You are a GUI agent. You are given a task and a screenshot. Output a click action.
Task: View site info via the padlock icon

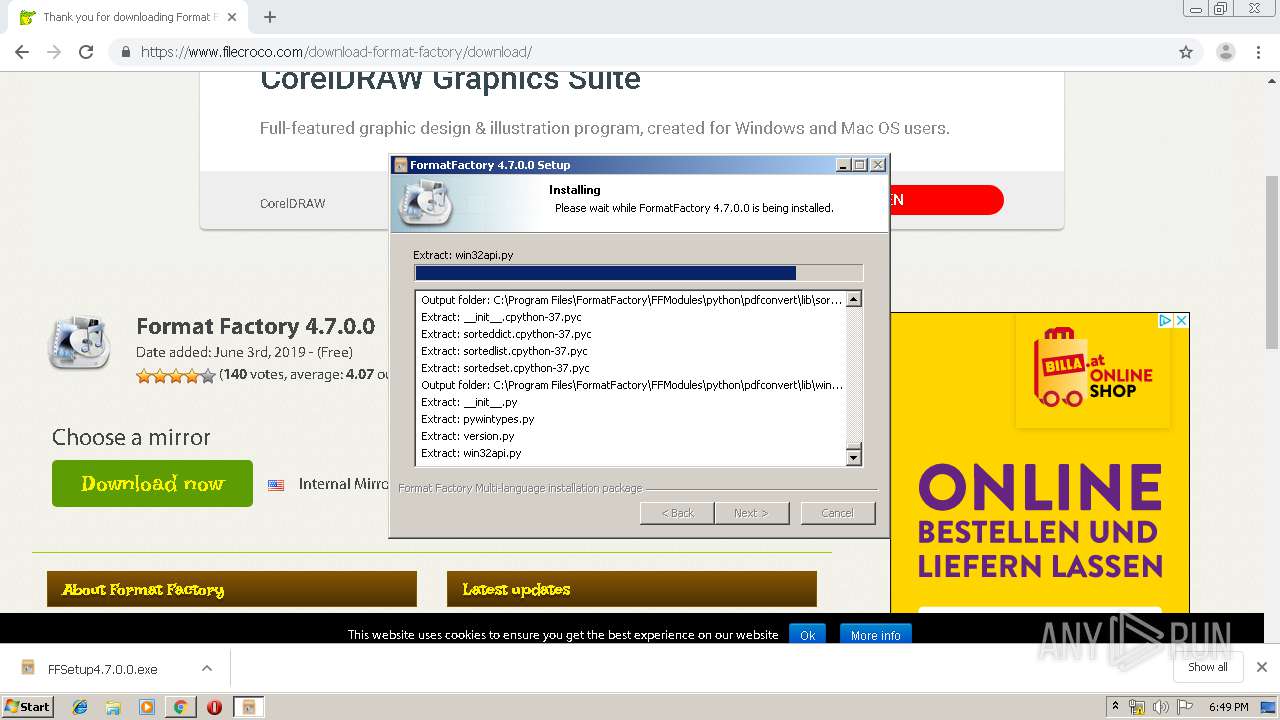click(125, 52)
